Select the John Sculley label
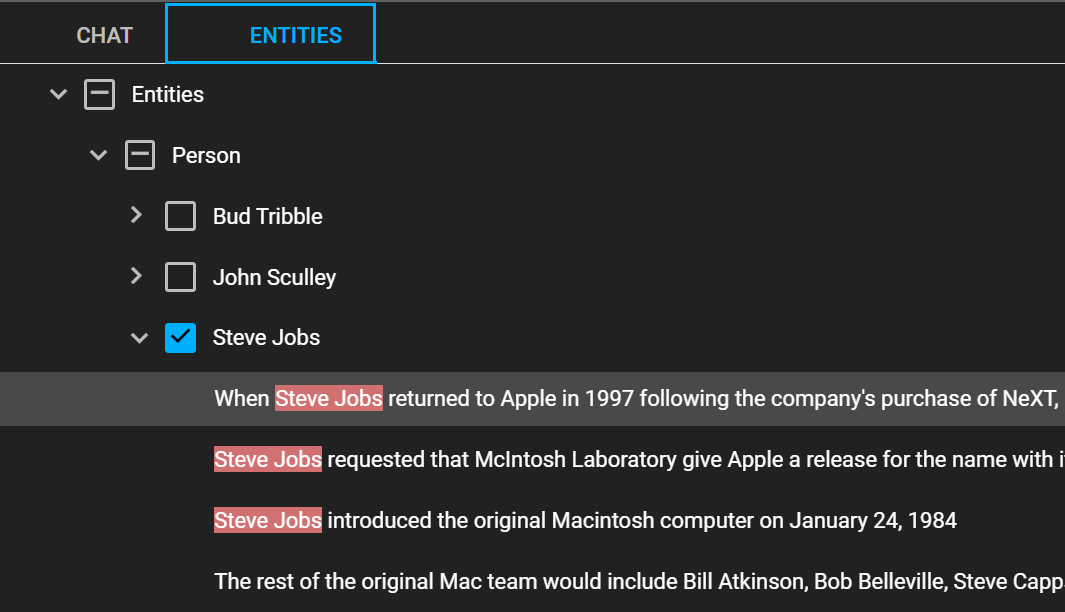 [274, 277]
